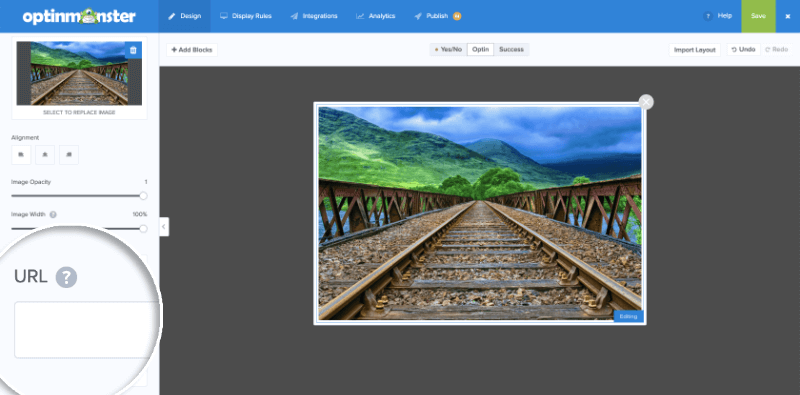The image size is (800, 395).
Task: Open the Publish tab
Action: (437, 16)
